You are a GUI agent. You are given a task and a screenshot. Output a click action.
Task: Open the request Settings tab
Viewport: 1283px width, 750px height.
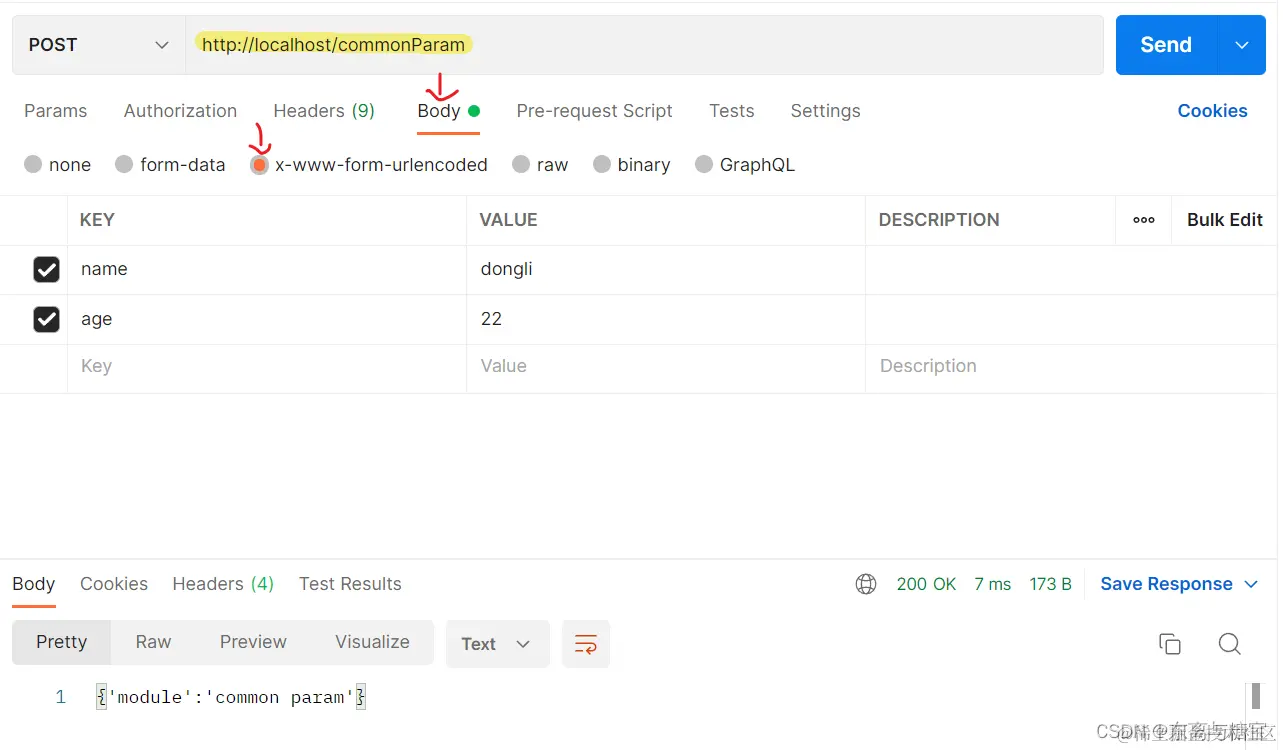[825, 111]
